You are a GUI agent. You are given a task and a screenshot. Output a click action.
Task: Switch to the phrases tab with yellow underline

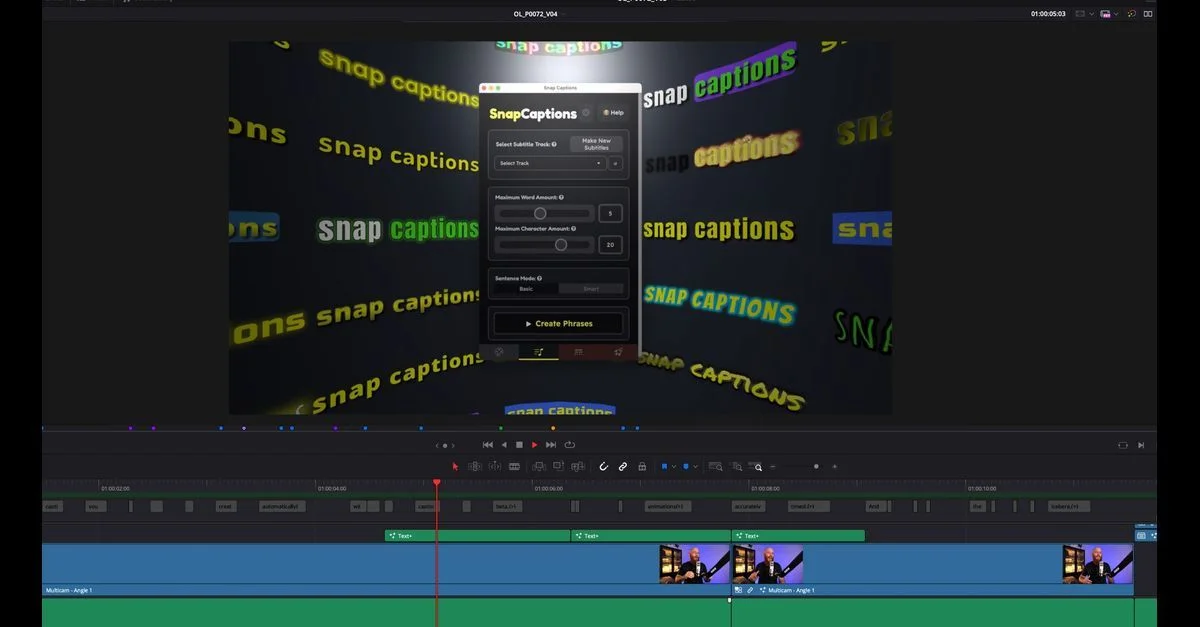click(x=539, y=352)
